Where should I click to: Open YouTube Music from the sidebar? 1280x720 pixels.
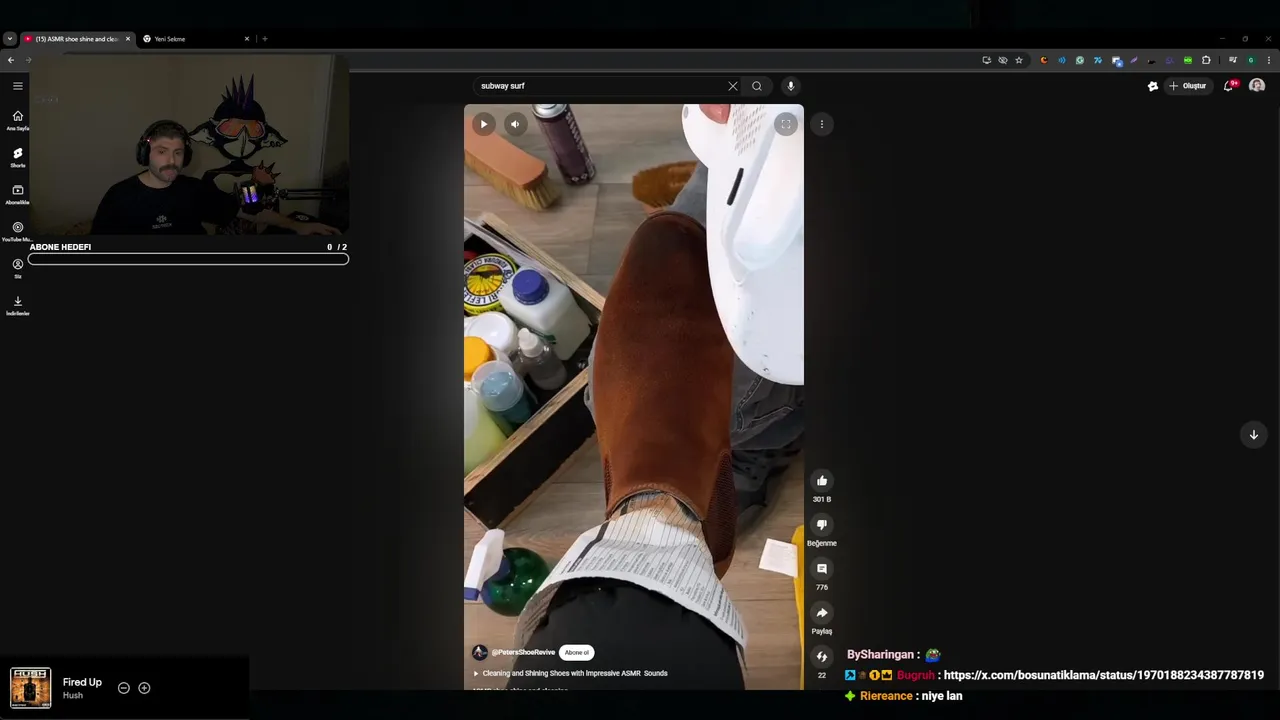click(x=18, y=231)
